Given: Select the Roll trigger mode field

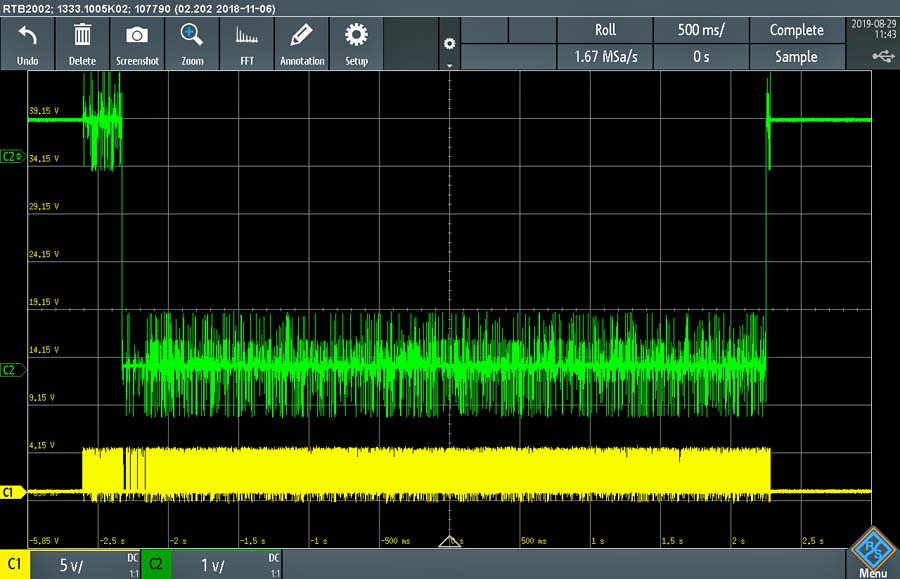Looking at the screenshot, I should [x=605, y=30].
